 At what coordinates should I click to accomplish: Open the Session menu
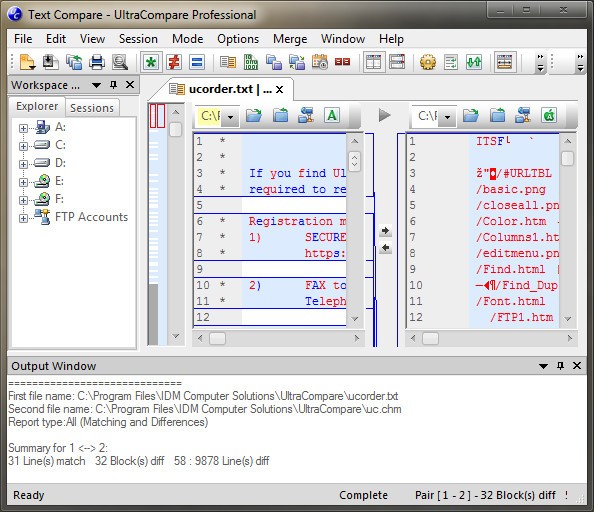coord(138,39)
